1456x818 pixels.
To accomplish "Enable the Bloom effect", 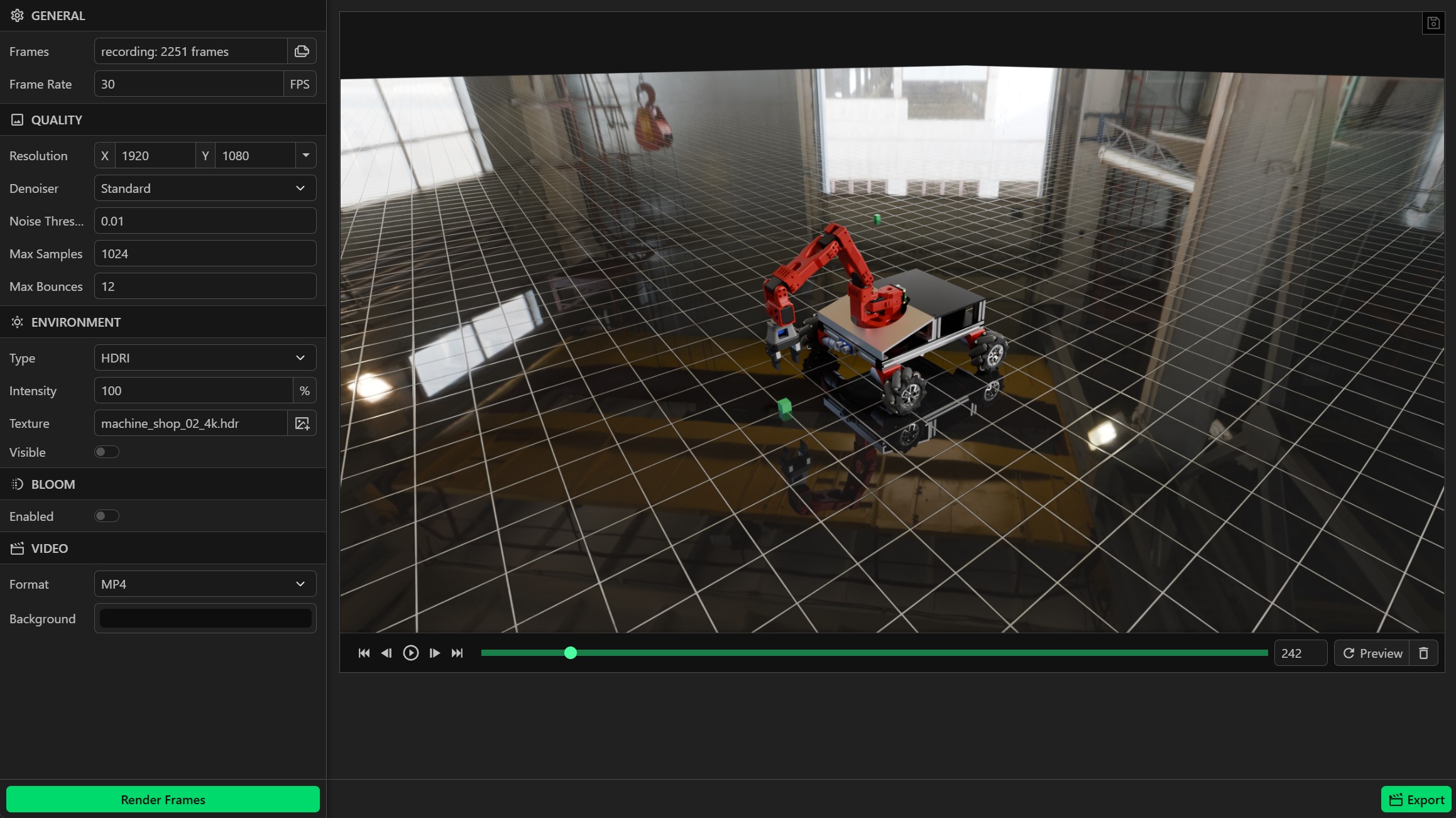I will coord(107,515).
